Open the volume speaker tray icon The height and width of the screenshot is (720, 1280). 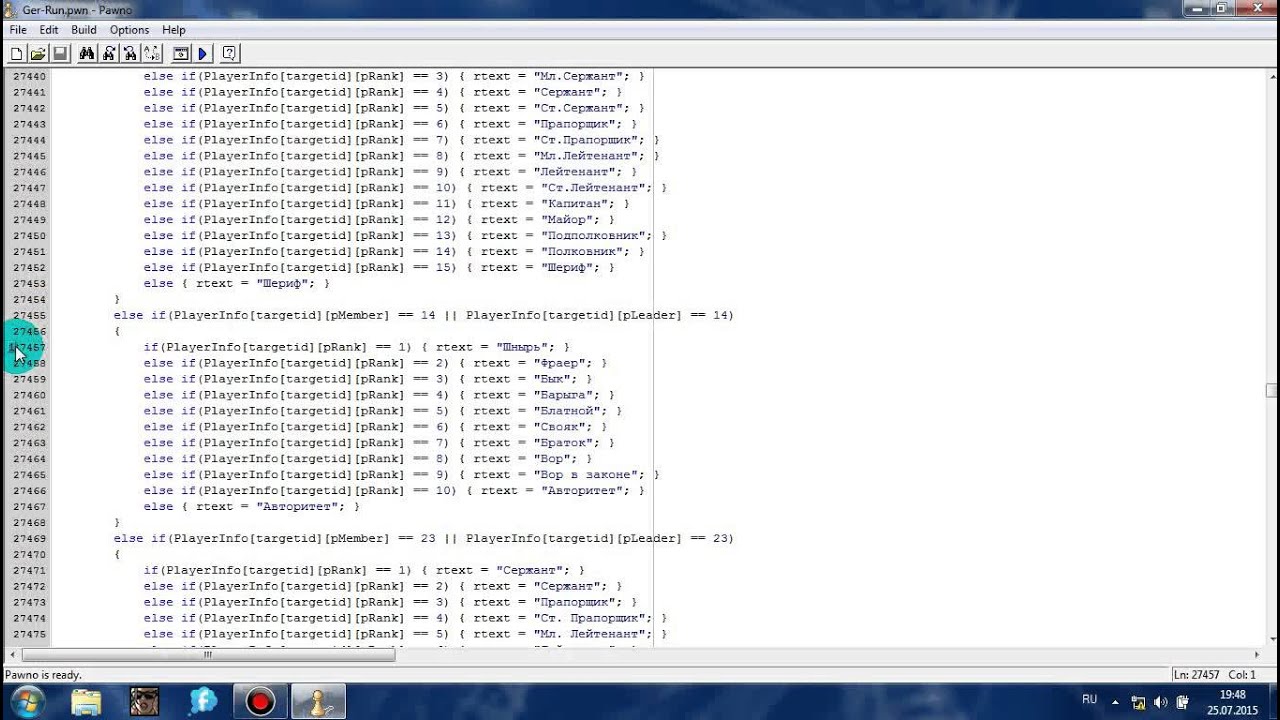coord(1160,702)
